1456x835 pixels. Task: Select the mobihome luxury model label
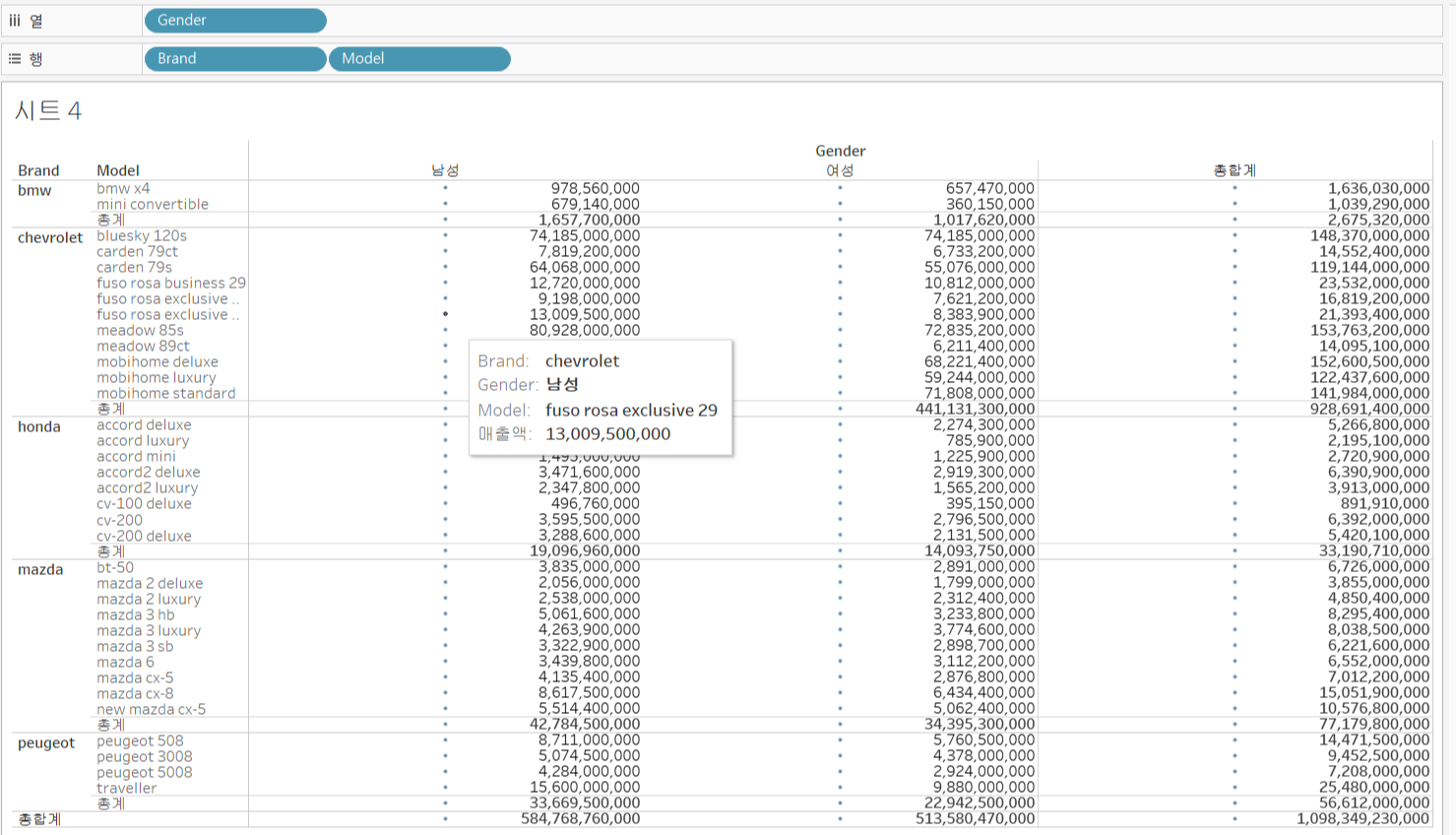point(157,377)
